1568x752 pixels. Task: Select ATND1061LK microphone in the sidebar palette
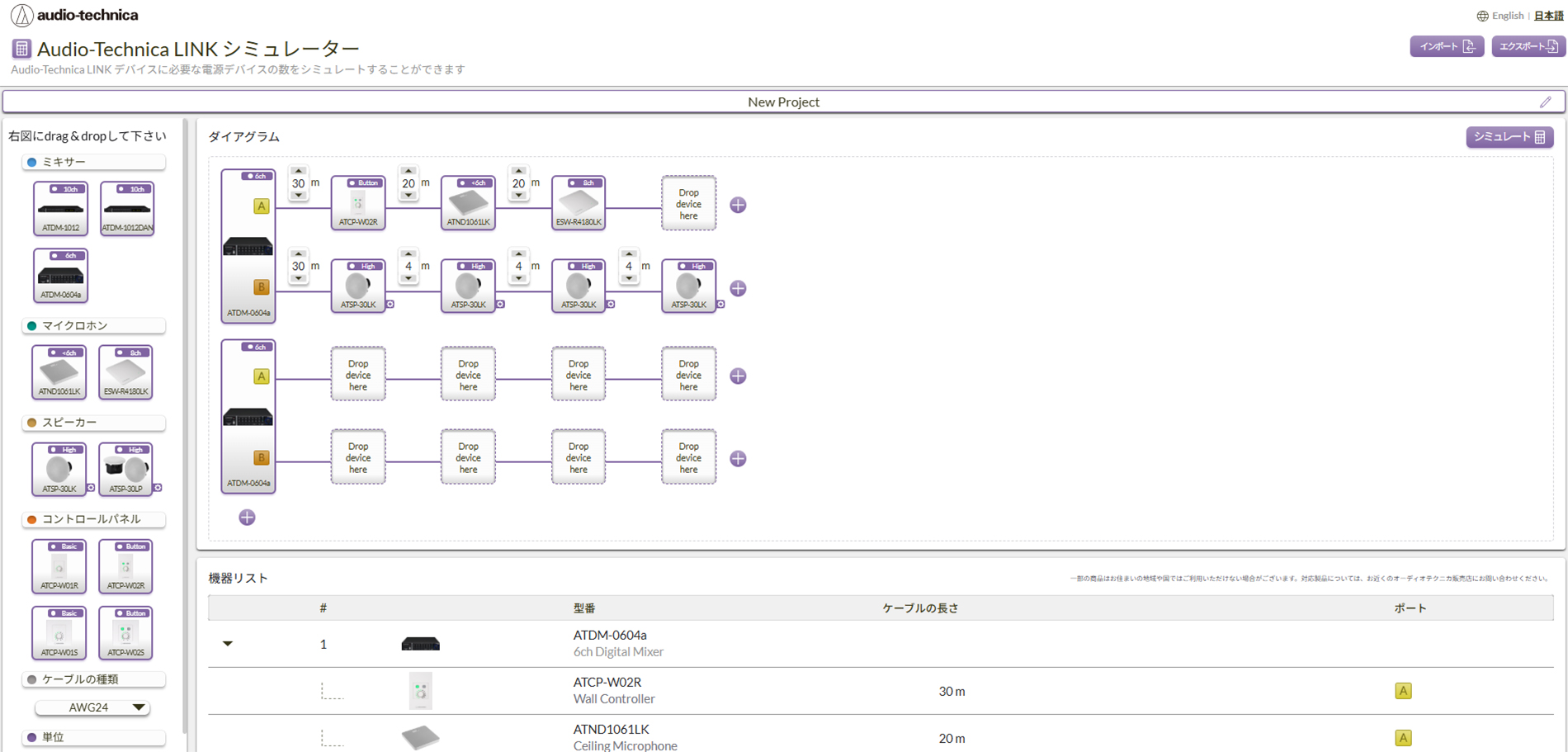(x=59, y=372)
